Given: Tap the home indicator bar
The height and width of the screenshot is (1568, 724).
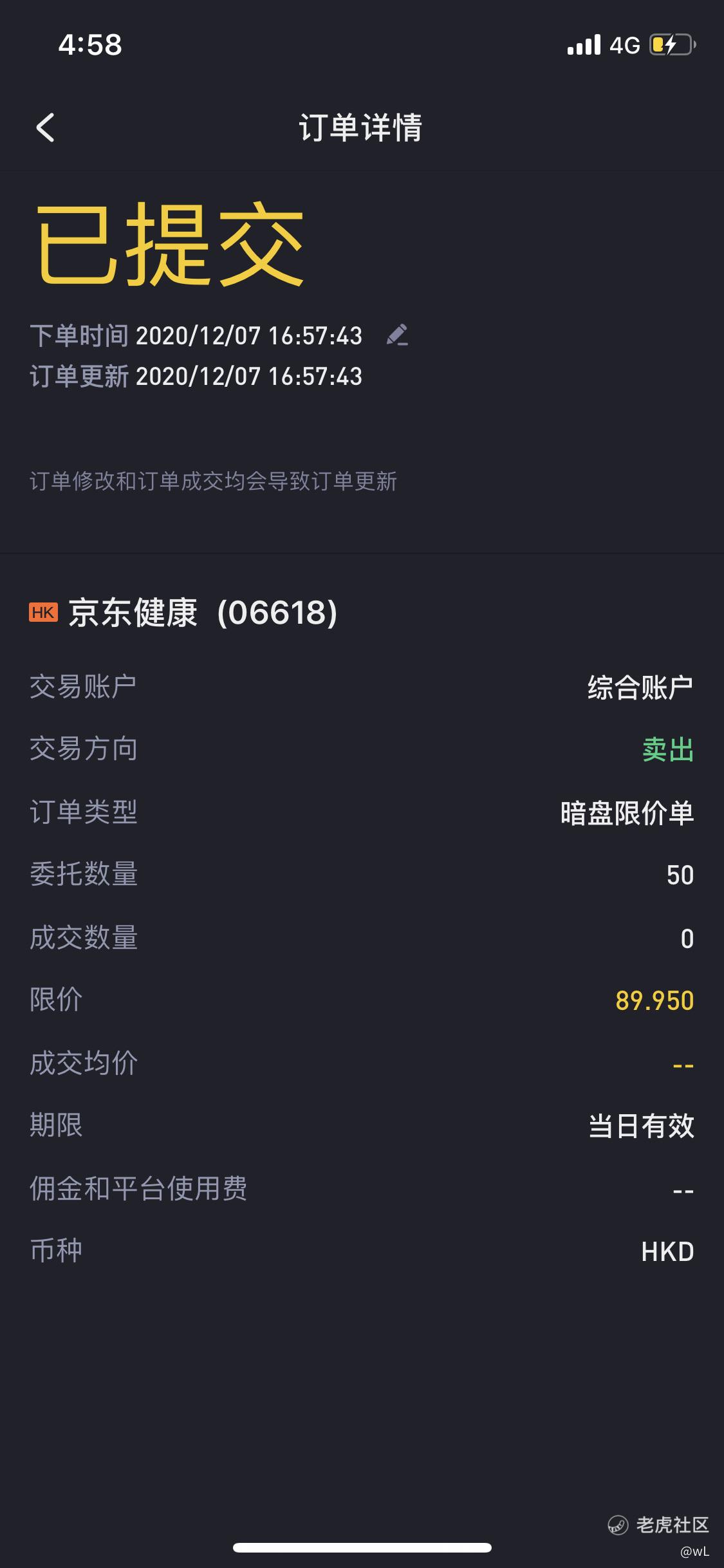Looking at the screenshot, I should (362, 1547).
